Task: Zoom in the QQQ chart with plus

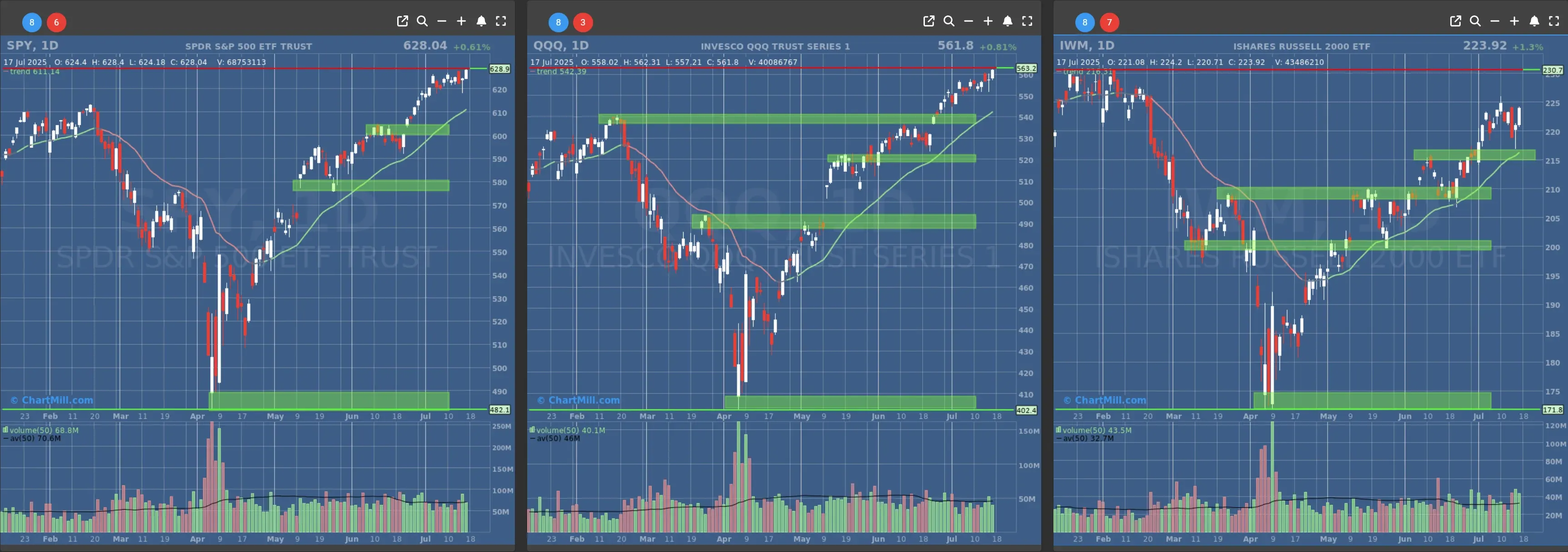Action: pos(988,21)
